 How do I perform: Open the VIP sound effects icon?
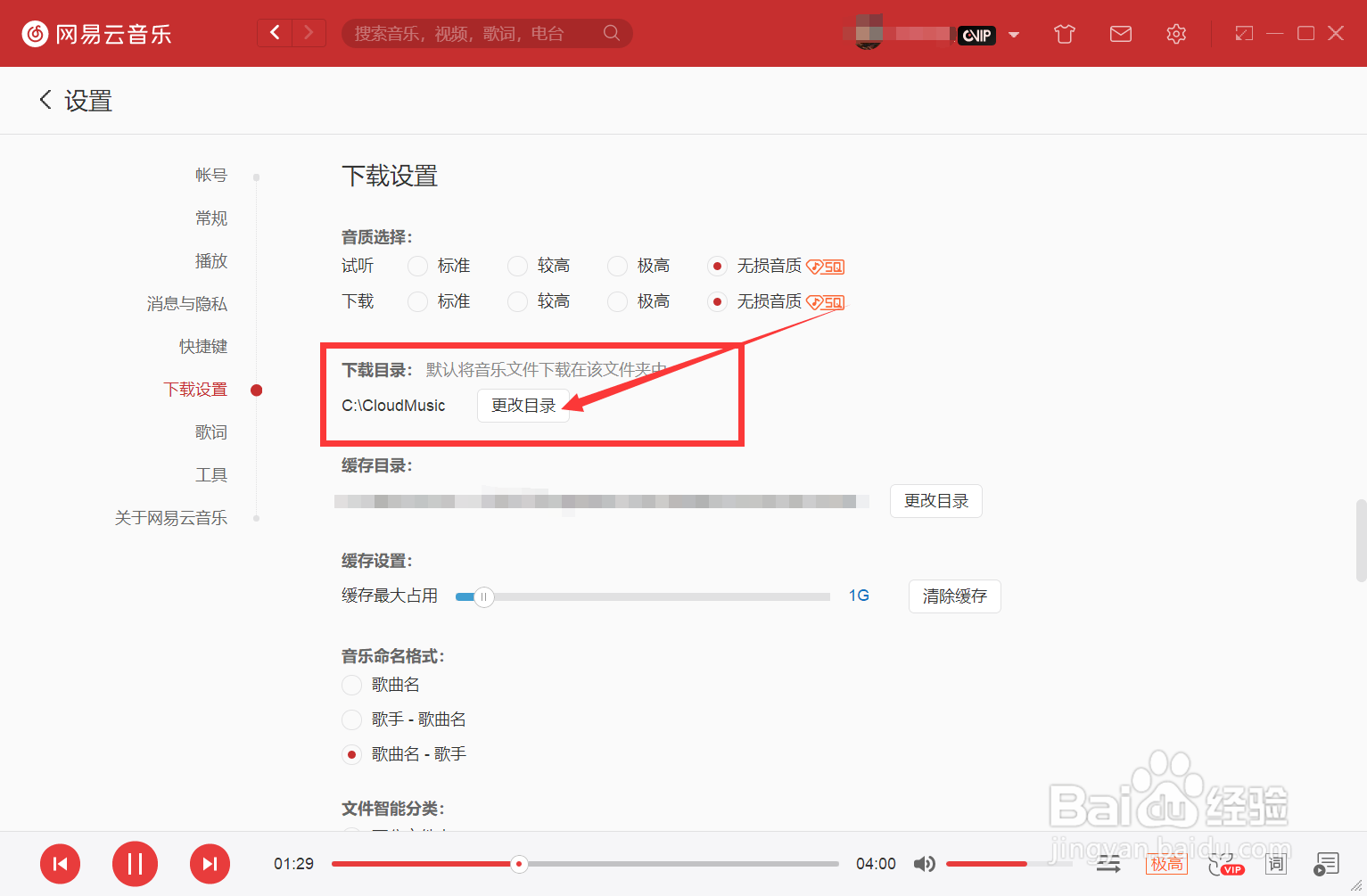[x=1225, y=863]
